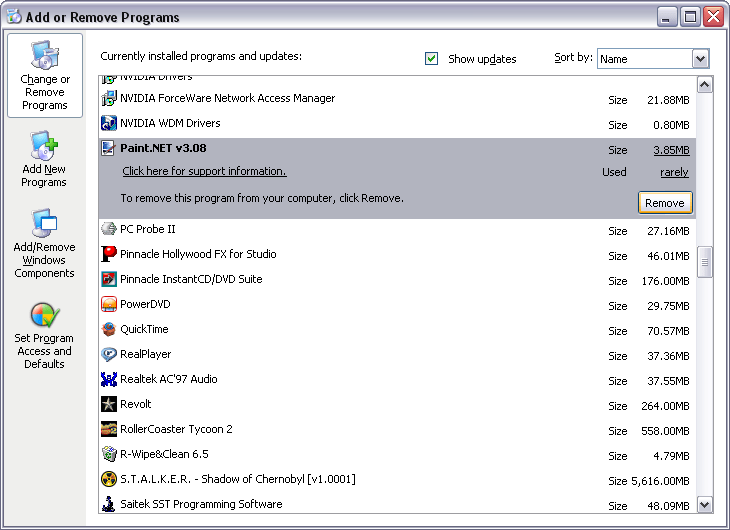Click the QuickTime icon
730x530 pixels.
(108, 329)
